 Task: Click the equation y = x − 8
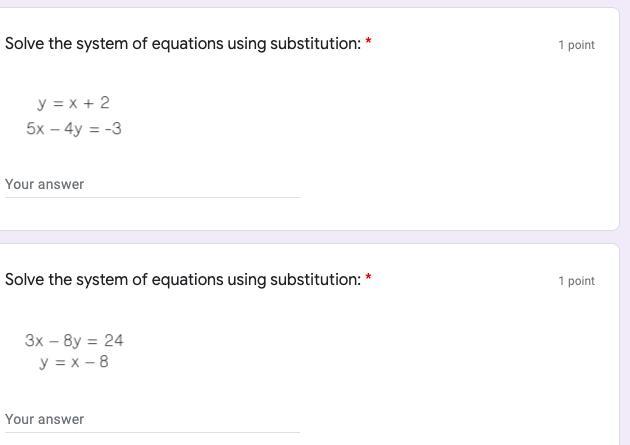coord(74,362)
